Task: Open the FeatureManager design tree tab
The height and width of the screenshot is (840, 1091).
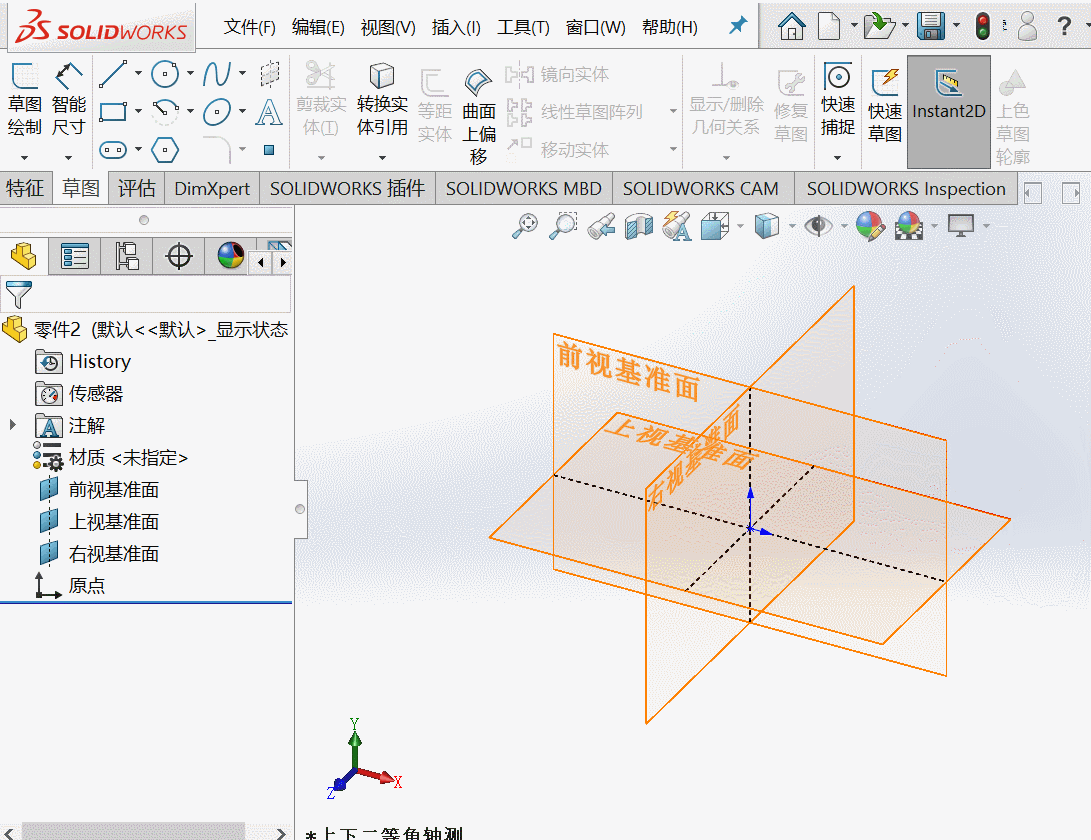Action: click(x=24, y=256)
